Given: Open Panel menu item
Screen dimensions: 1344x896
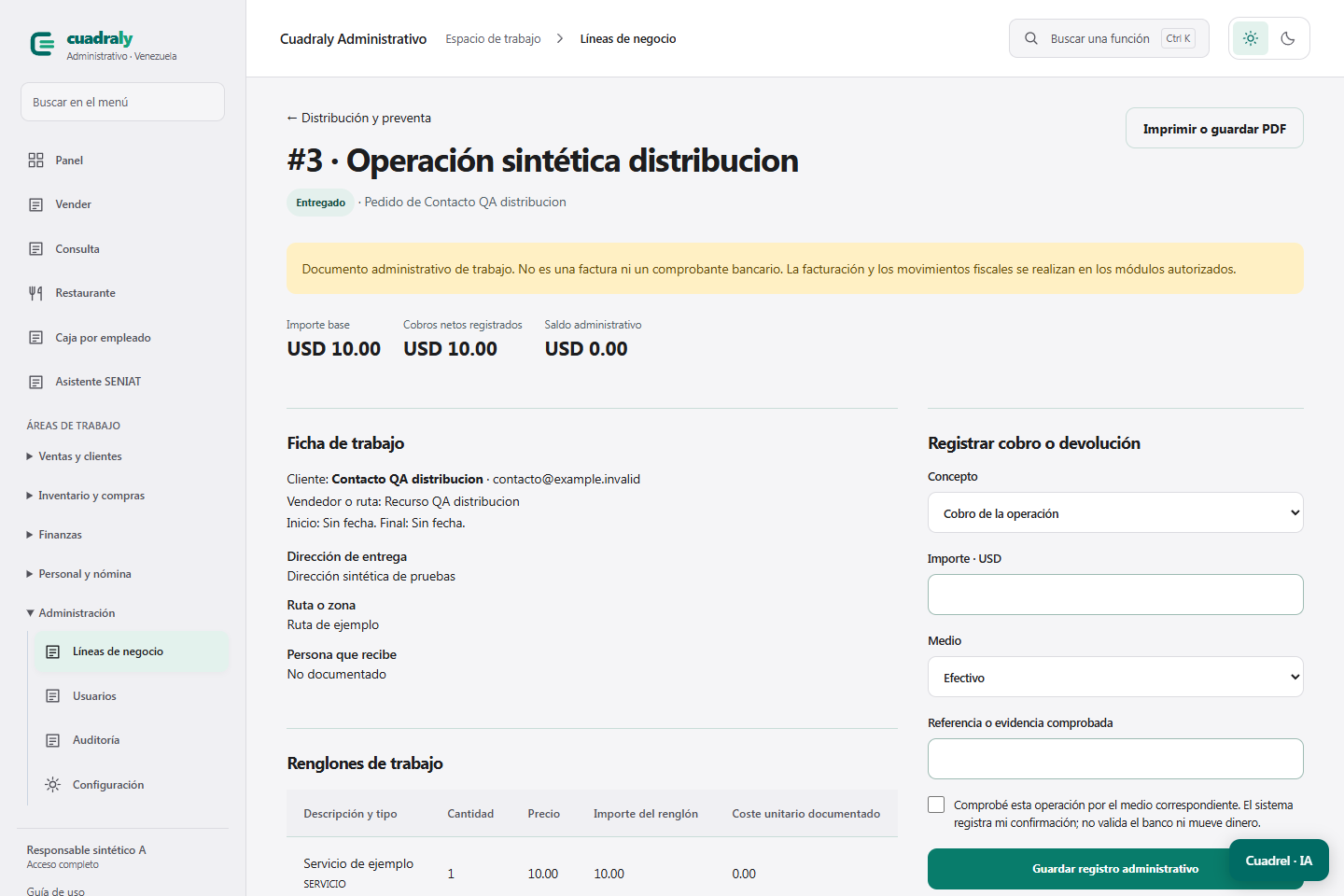Looking at the screenshot, I should click(x=122, y=161).
